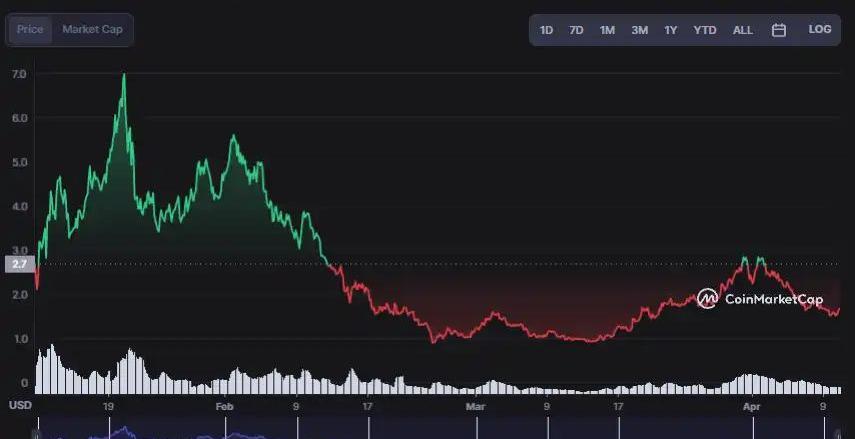855x439 pixels.
Task: Choose the YTD time range
Action: [705, 30]
